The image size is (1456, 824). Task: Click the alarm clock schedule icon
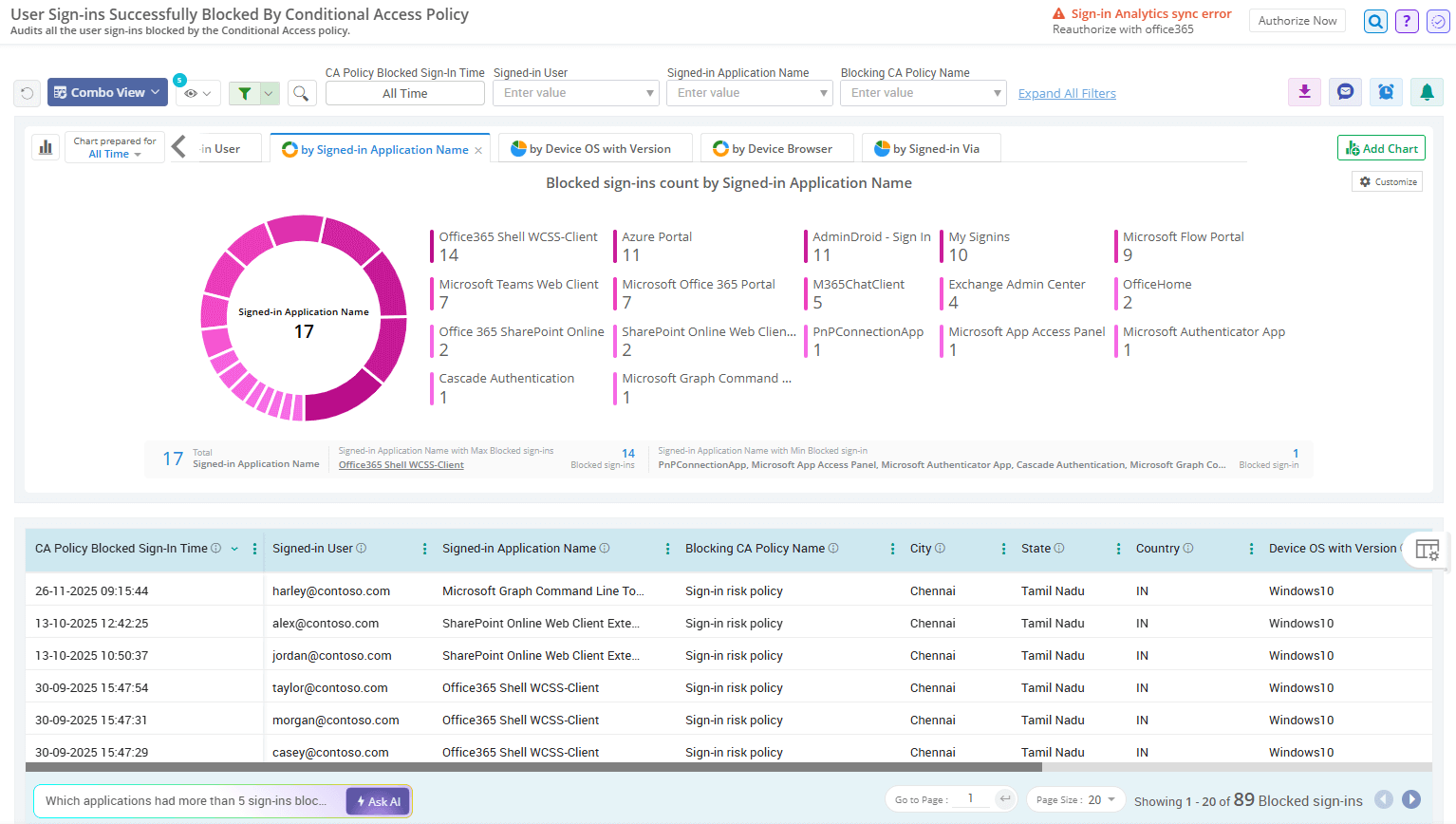coord(1386,92)
